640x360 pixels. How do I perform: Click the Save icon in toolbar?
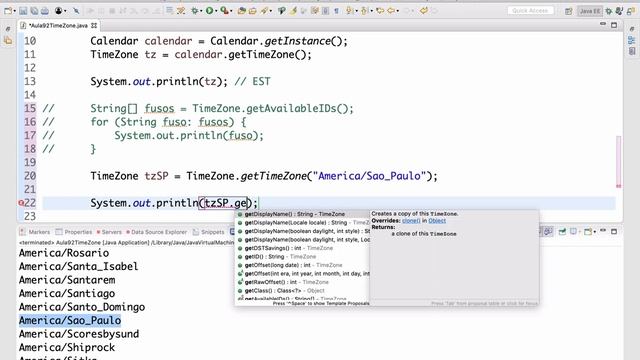click(23, 11)
